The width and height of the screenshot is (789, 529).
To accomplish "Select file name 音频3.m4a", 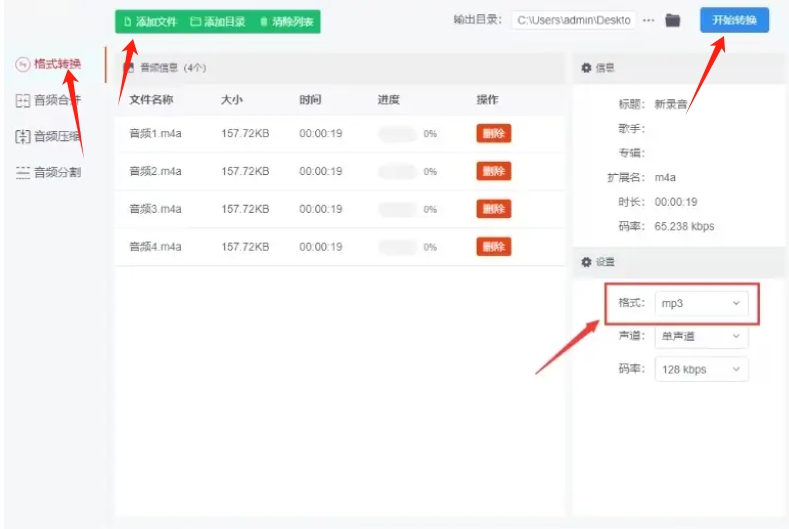I will click(x=155, y=209).
